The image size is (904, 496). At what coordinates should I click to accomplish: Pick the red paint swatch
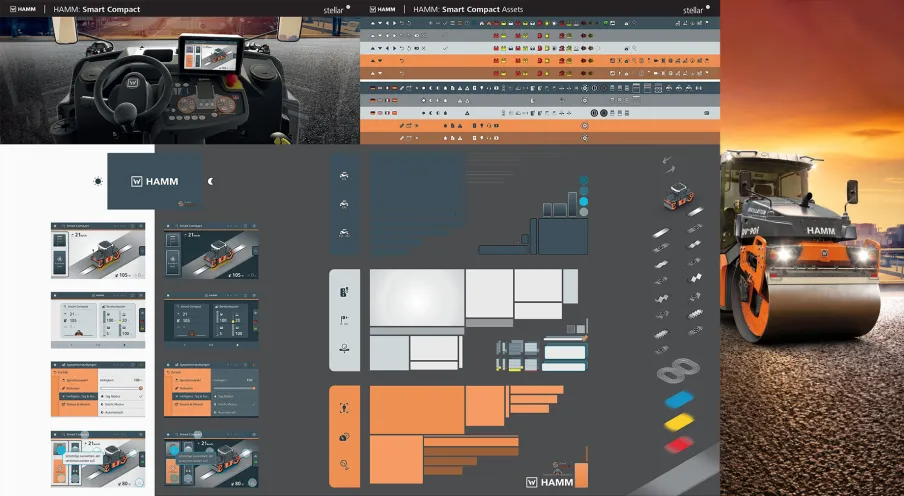(x=679, y=445)
